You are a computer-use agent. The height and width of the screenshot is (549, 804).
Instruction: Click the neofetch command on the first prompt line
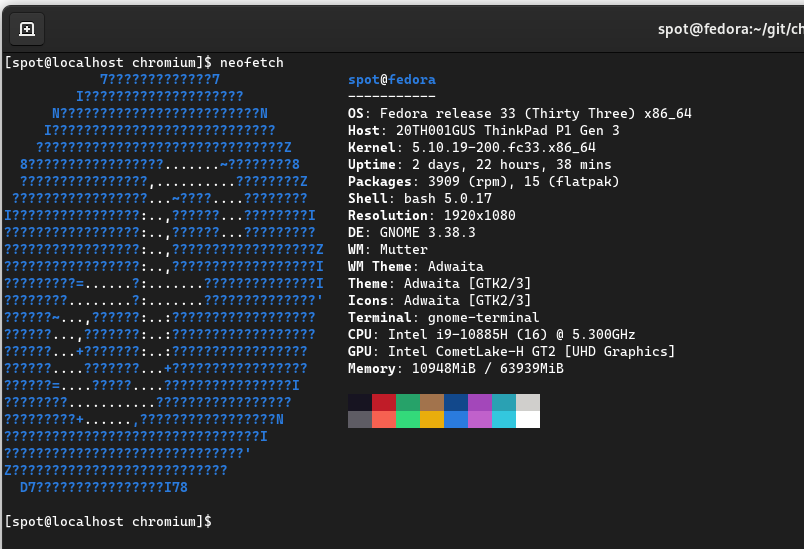pos(252,63)
